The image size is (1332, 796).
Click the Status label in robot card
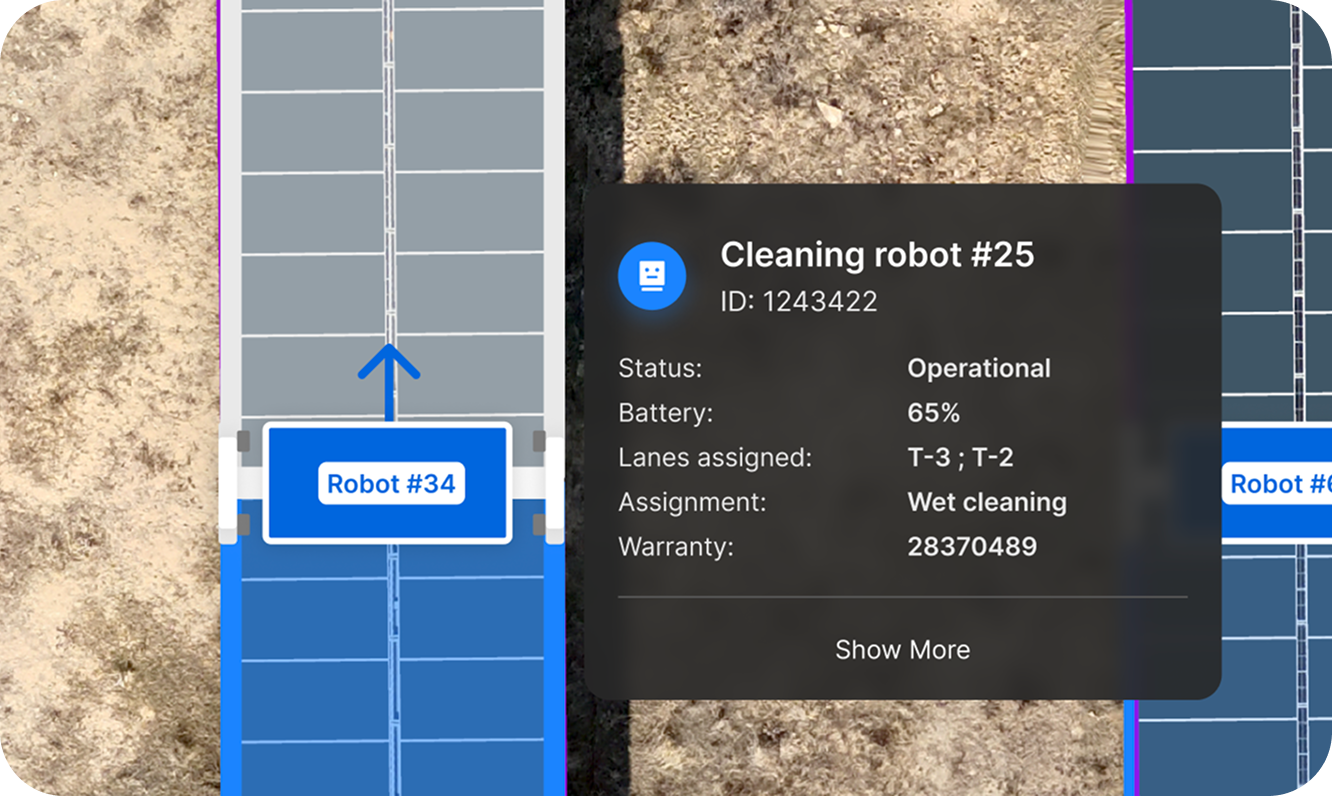(x=660, y=368)
